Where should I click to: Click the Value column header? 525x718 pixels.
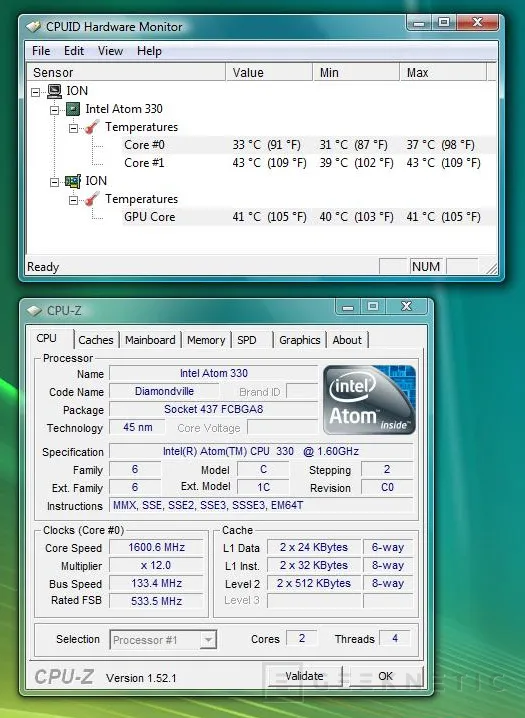click(269, 72)
